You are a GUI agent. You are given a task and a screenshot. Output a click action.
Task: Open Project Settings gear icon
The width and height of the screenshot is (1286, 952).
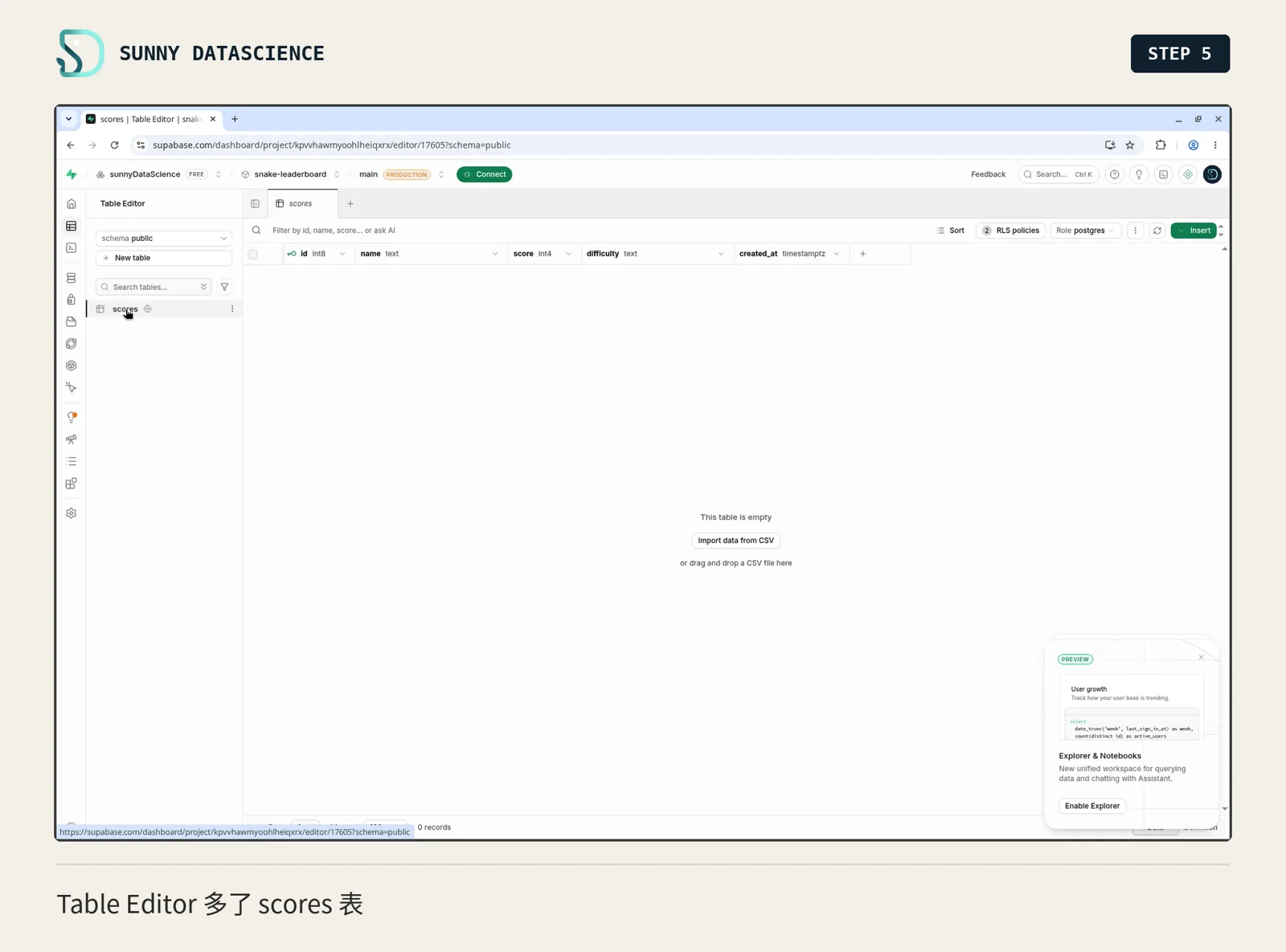tap(71, 513)
